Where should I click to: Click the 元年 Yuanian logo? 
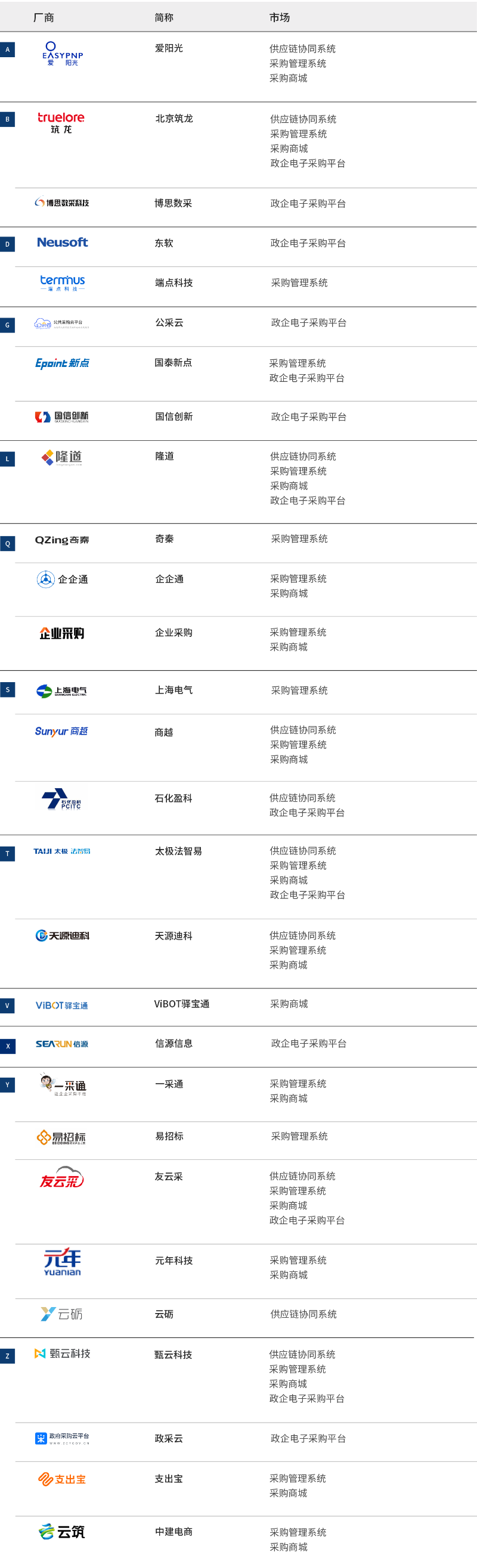[62, 1262]
